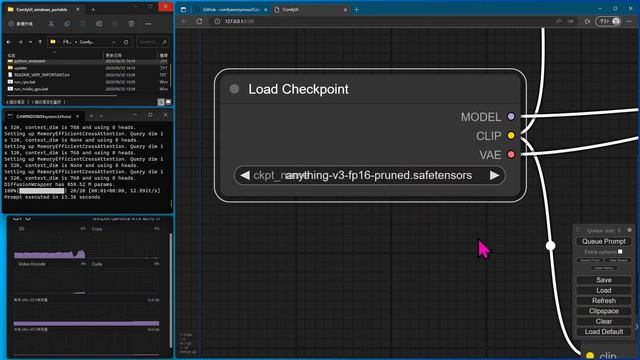Click the CLIP output socket on Load Checkpoint

coord(511,136)
